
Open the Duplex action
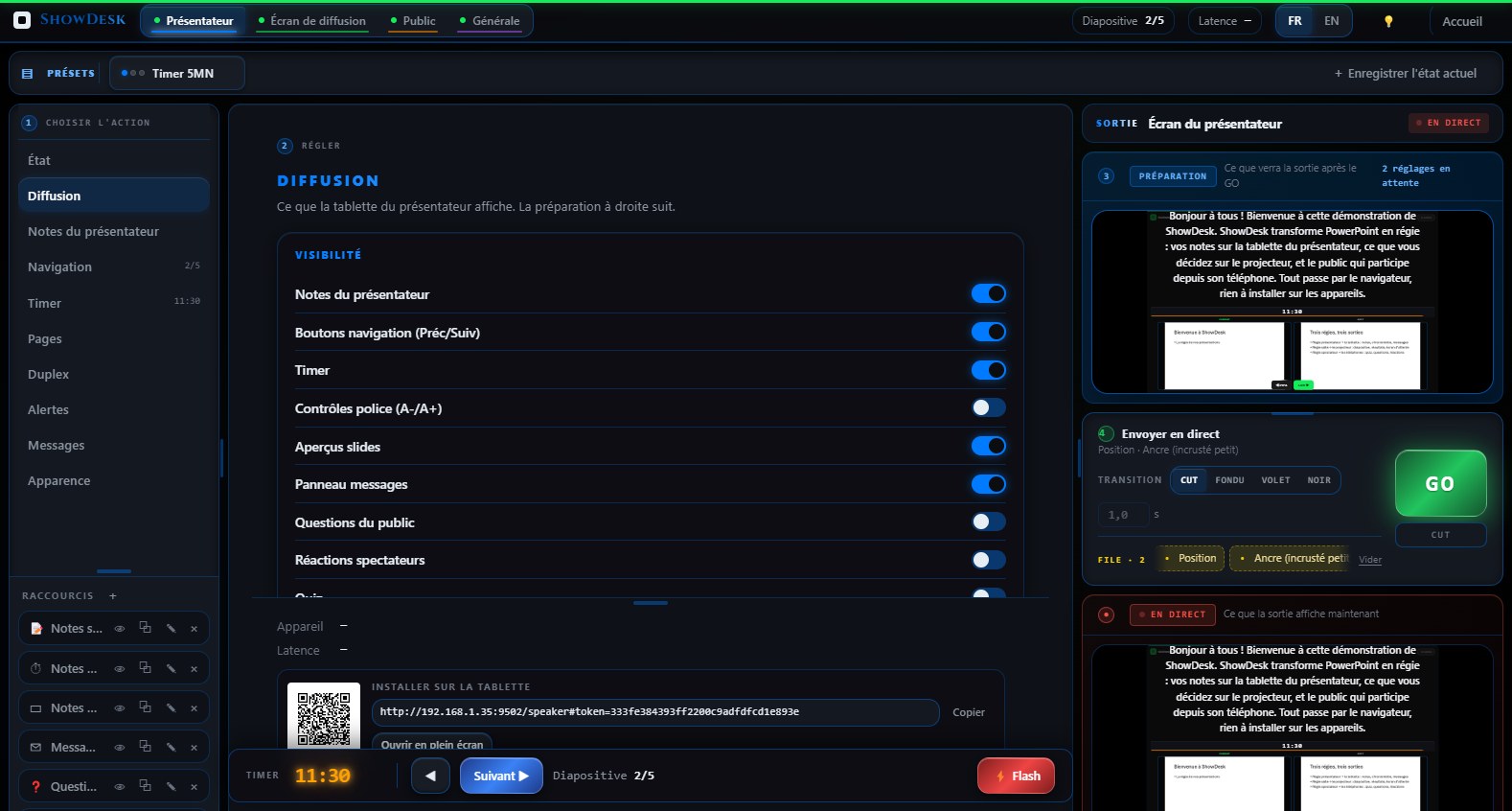113,374
